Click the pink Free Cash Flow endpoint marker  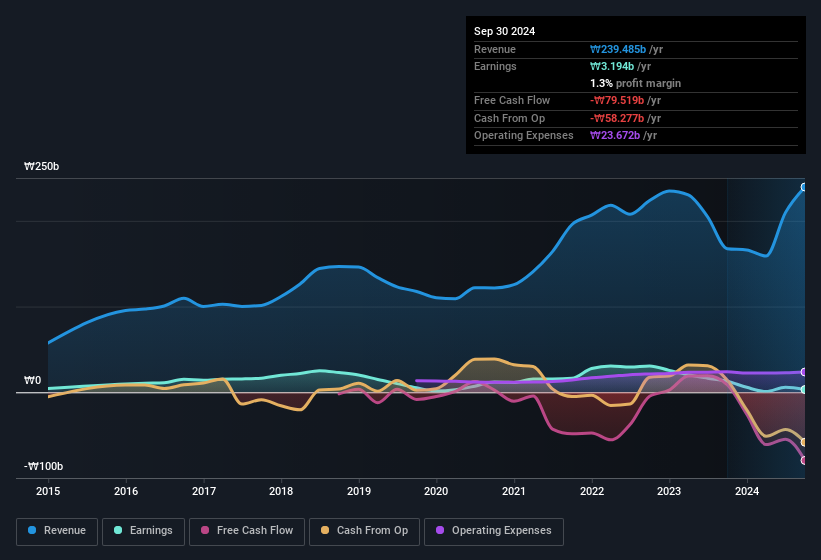pyautogui.click(x=804, y=461)
